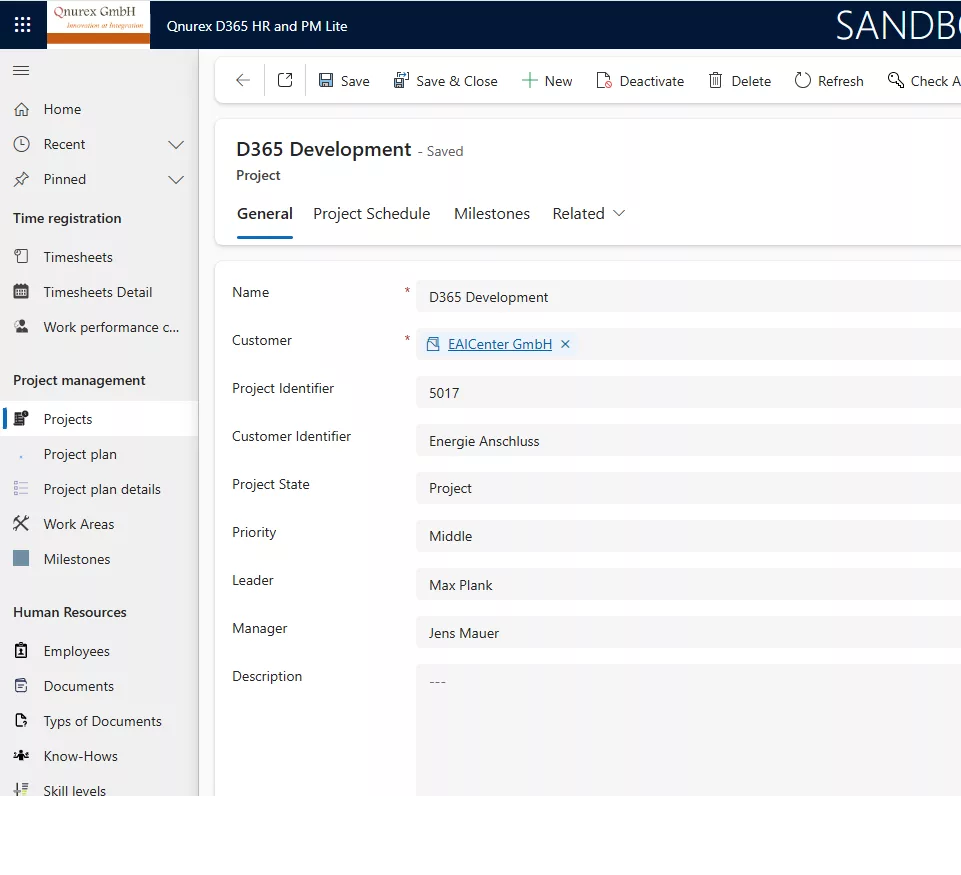
Task: Create a New record
Action: (x=547, y=81)
